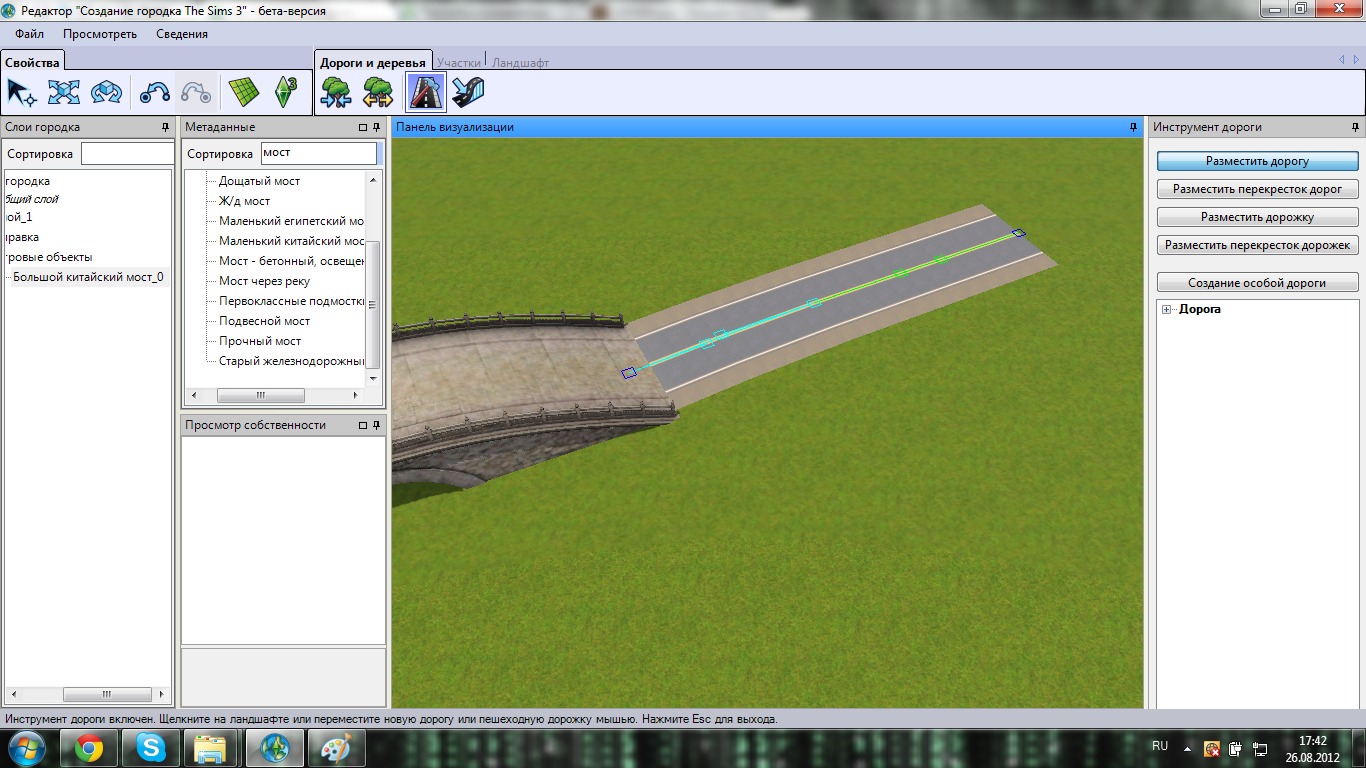Toggle pin on Инструмент дороги panel
The image size is (1366, 768).
point(1355,128)
